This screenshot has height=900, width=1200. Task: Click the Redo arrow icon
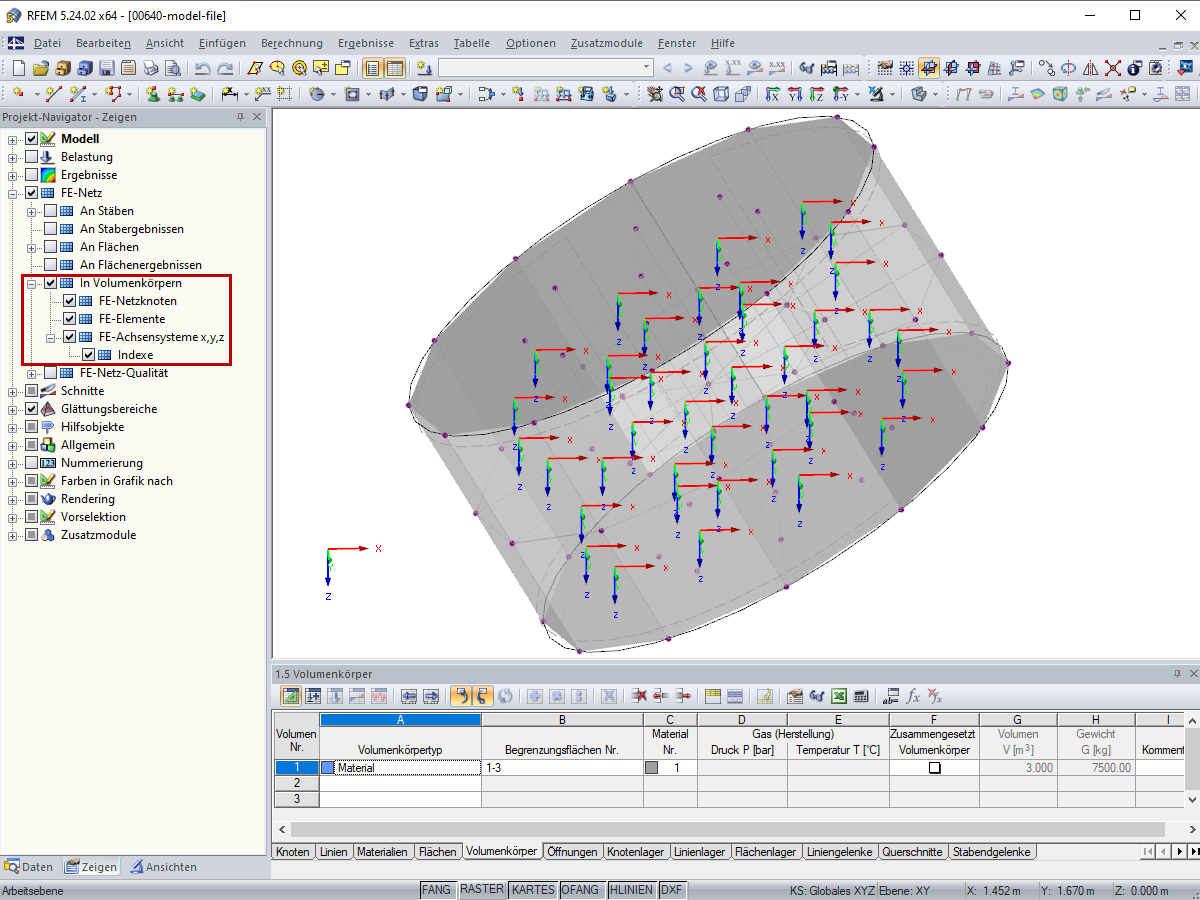click(225, 68)
